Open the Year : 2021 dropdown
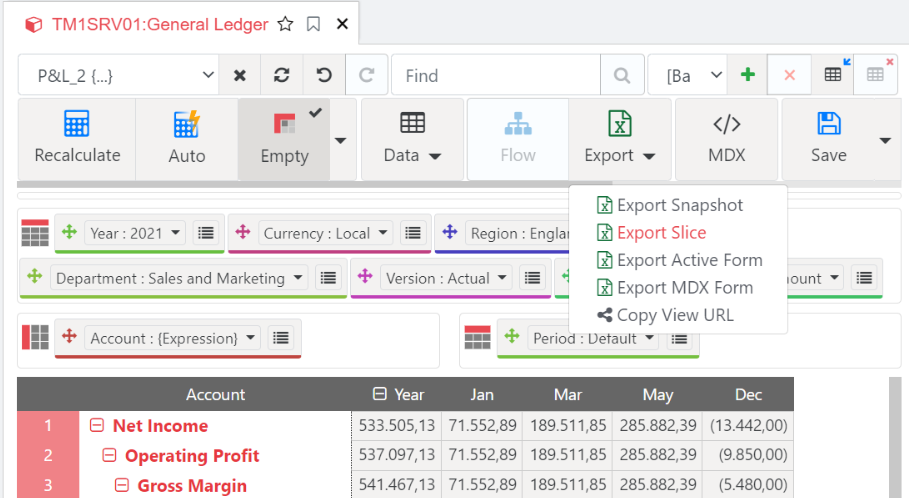The height and width of the screenshot is (498, 909). tap(135, 233)
